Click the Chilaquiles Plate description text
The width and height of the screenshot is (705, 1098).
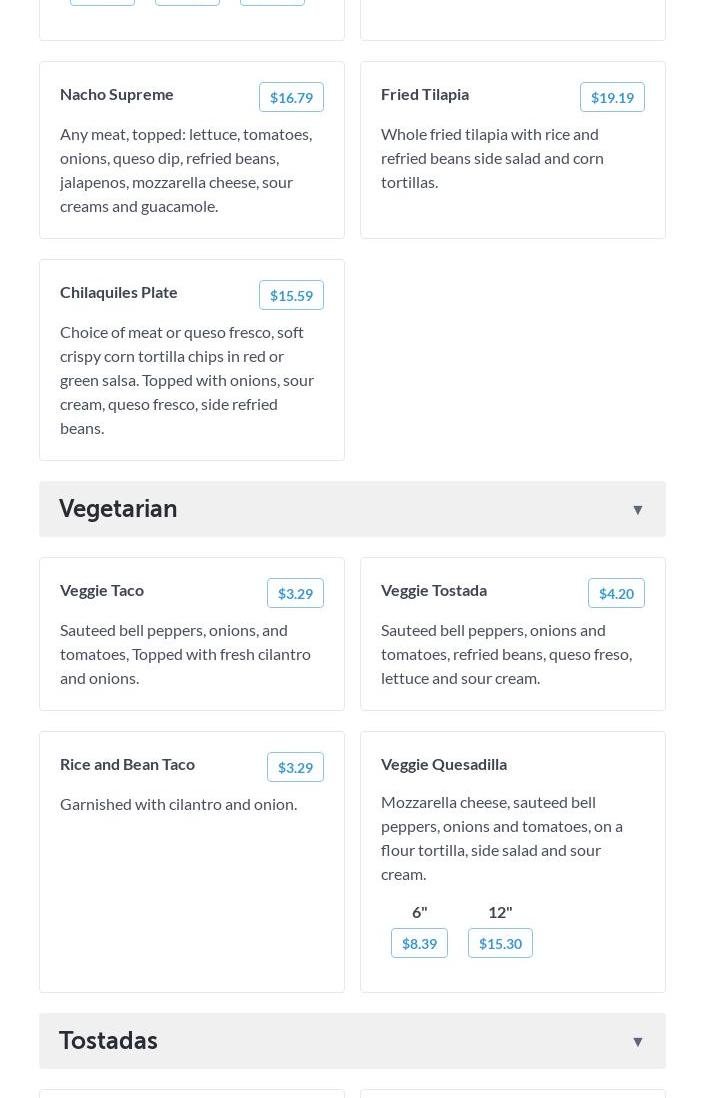(187, 380)
